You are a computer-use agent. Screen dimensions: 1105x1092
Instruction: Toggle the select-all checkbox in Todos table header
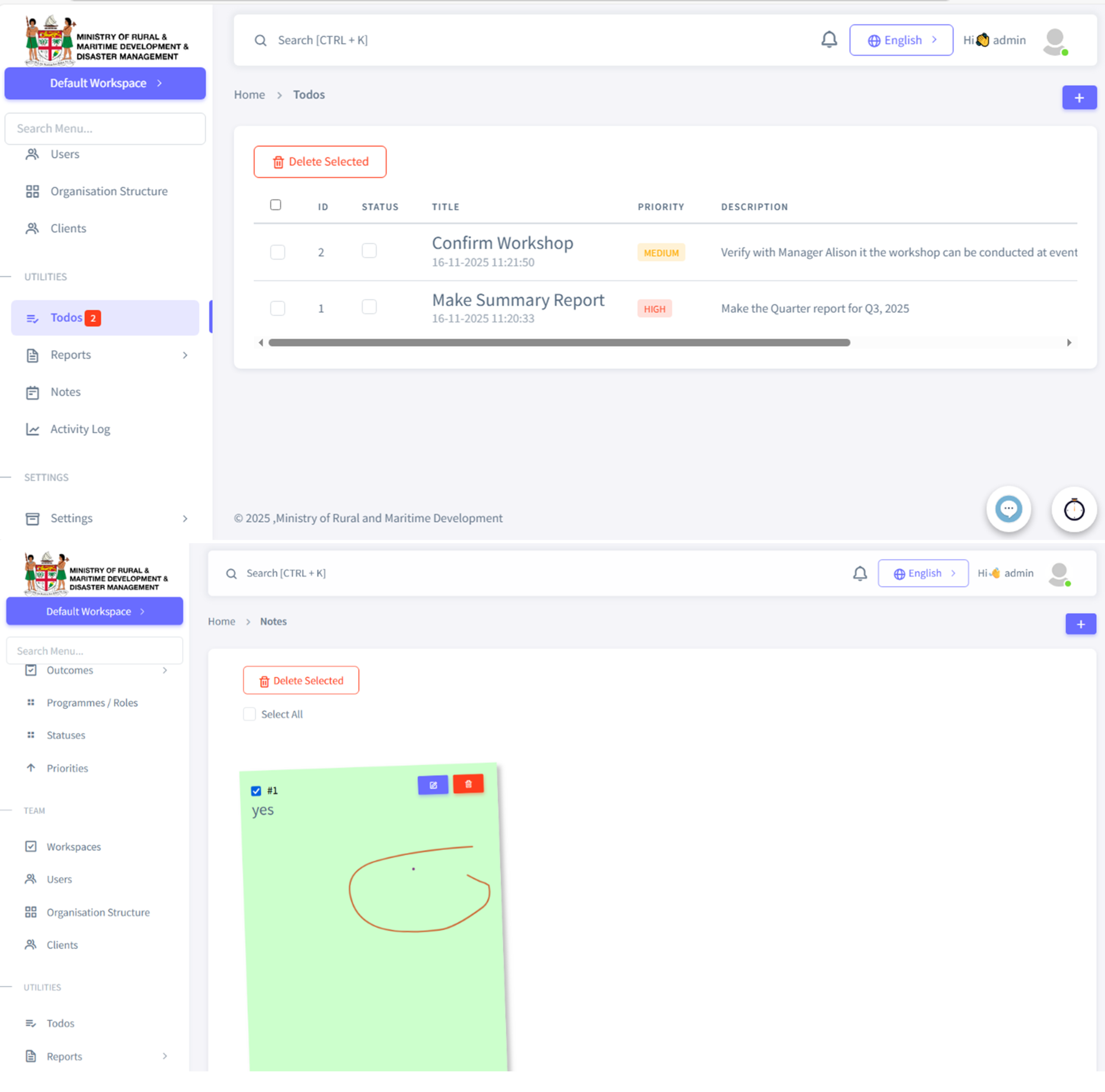(276, 205)
